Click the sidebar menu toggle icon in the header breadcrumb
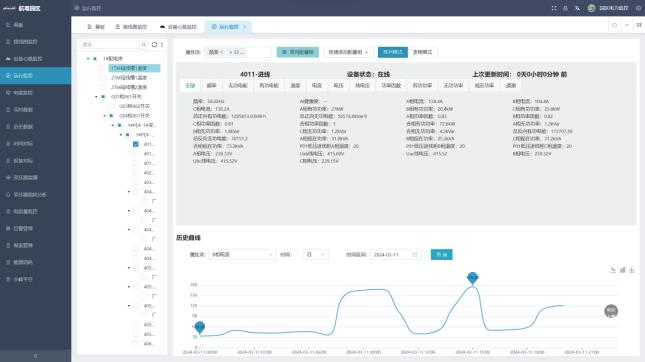 77,8
